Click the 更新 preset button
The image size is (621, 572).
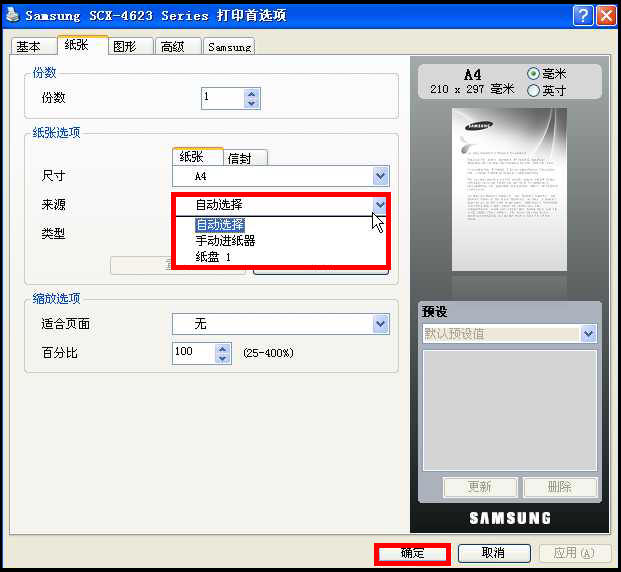[480, 486]
